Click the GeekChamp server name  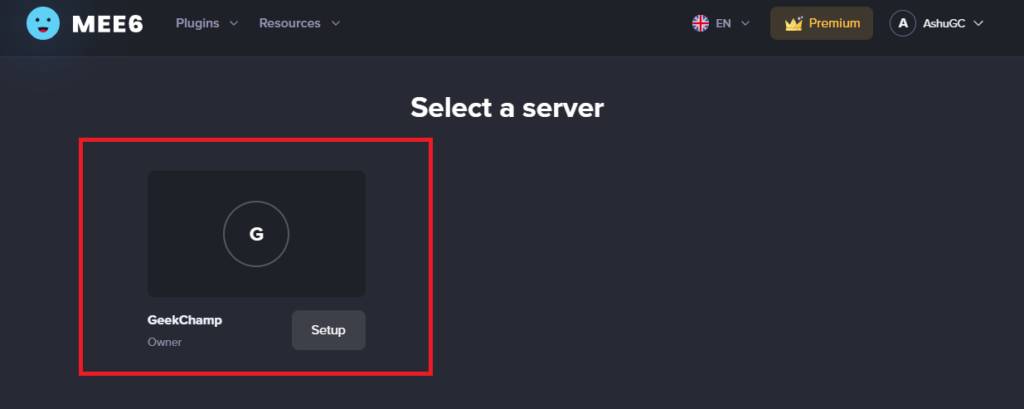pos(184,322)
